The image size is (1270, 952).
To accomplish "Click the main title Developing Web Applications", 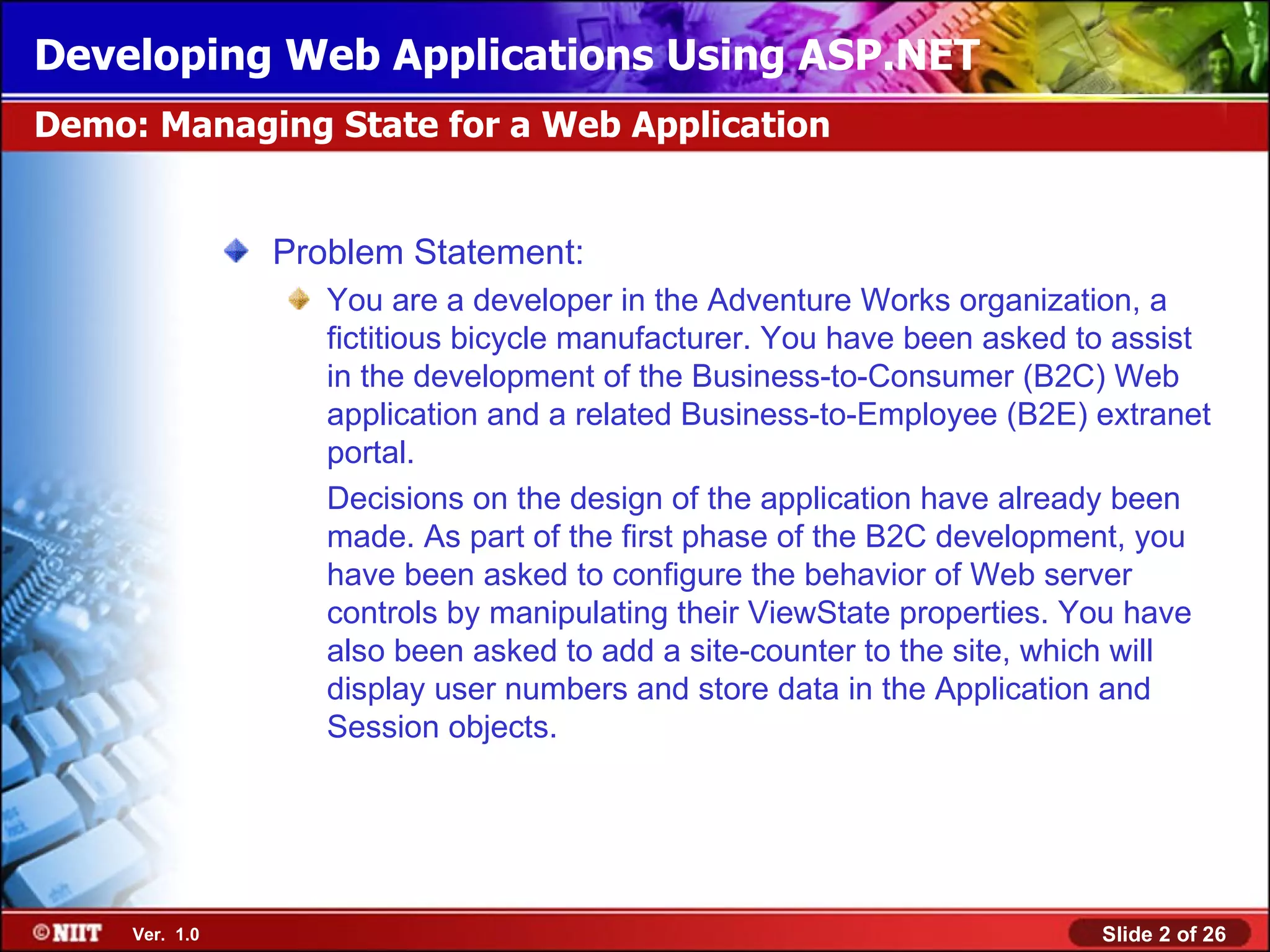I will tap(507, 55).
